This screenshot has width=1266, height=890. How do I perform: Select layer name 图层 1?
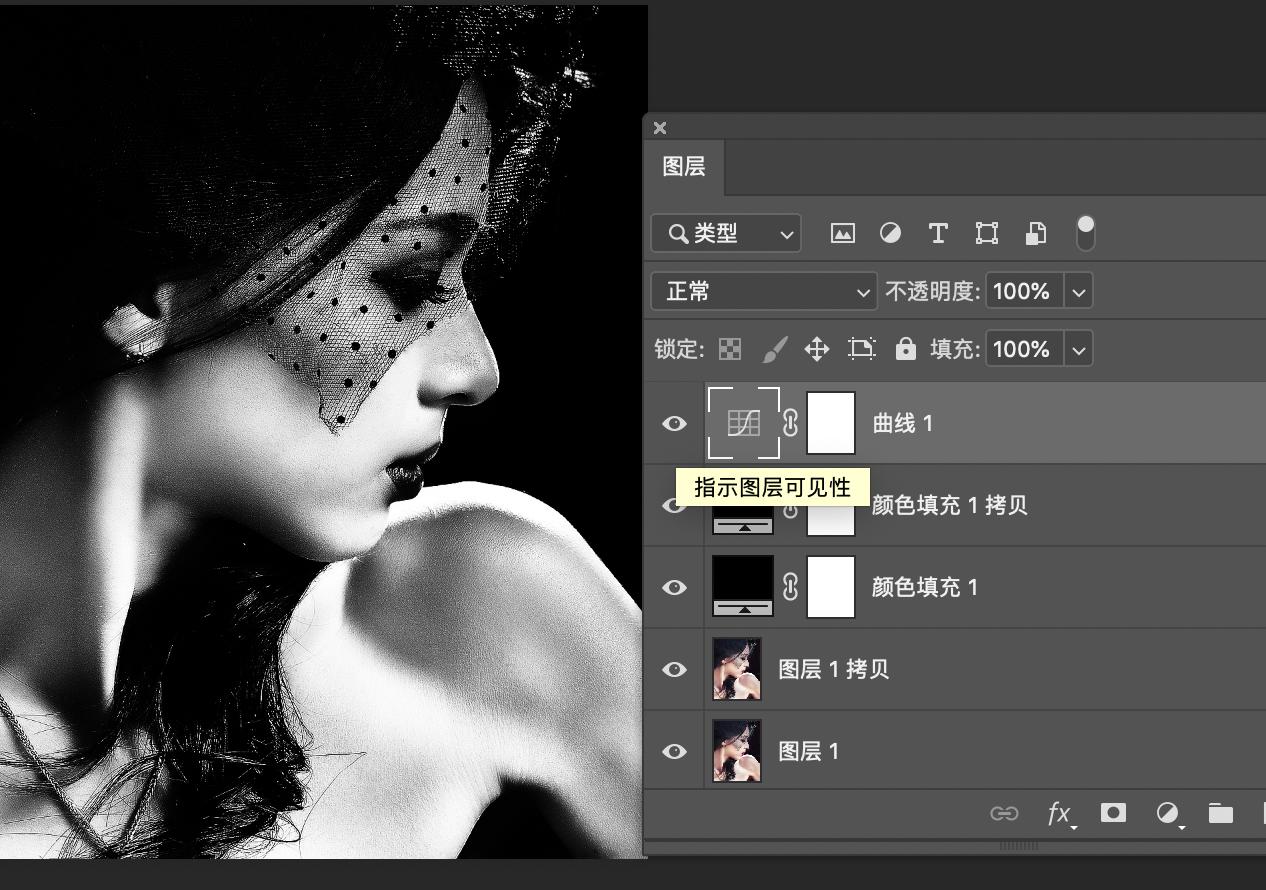(x=809, y=752)
